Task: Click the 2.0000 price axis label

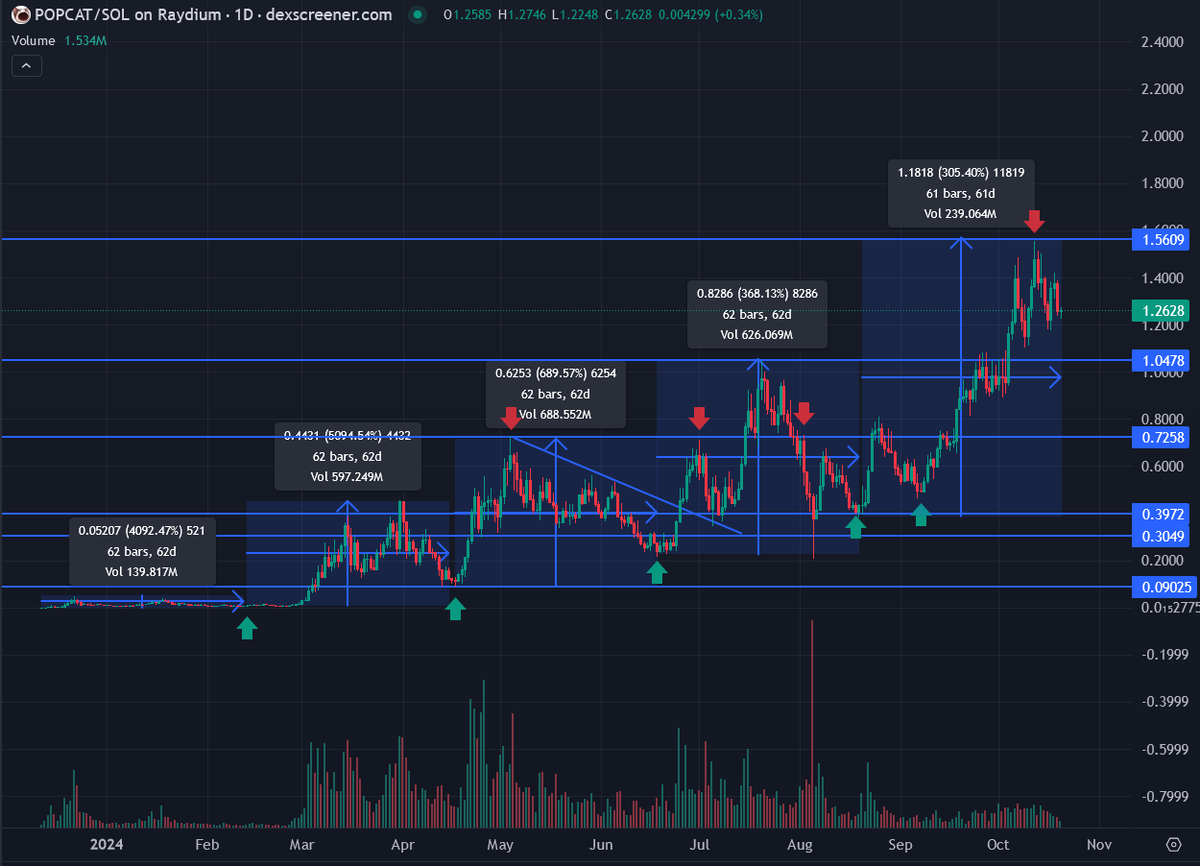Action: 1160,137
